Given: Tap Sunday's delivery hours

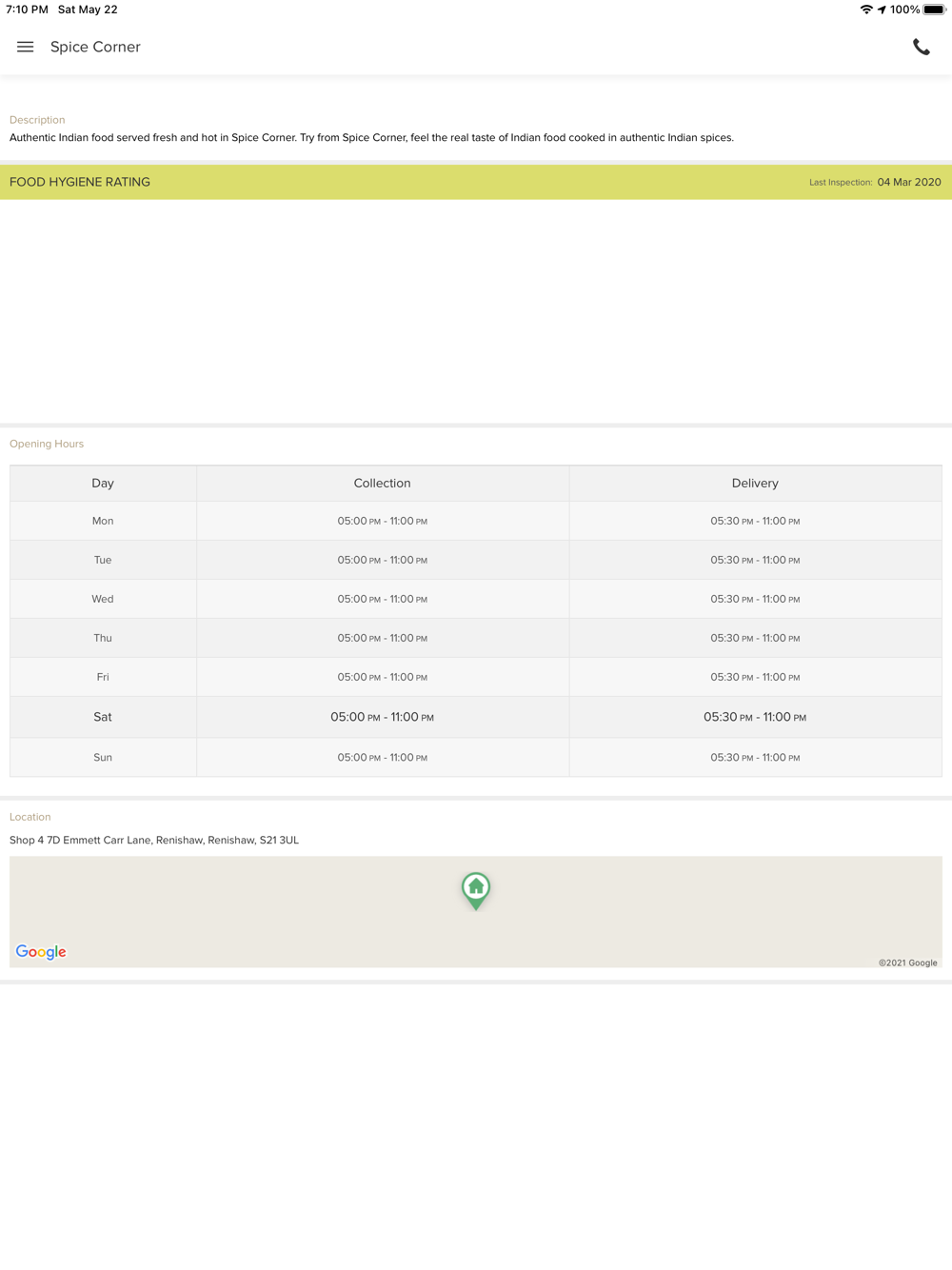Looking at the screenshot, I should tap(755, 758).
